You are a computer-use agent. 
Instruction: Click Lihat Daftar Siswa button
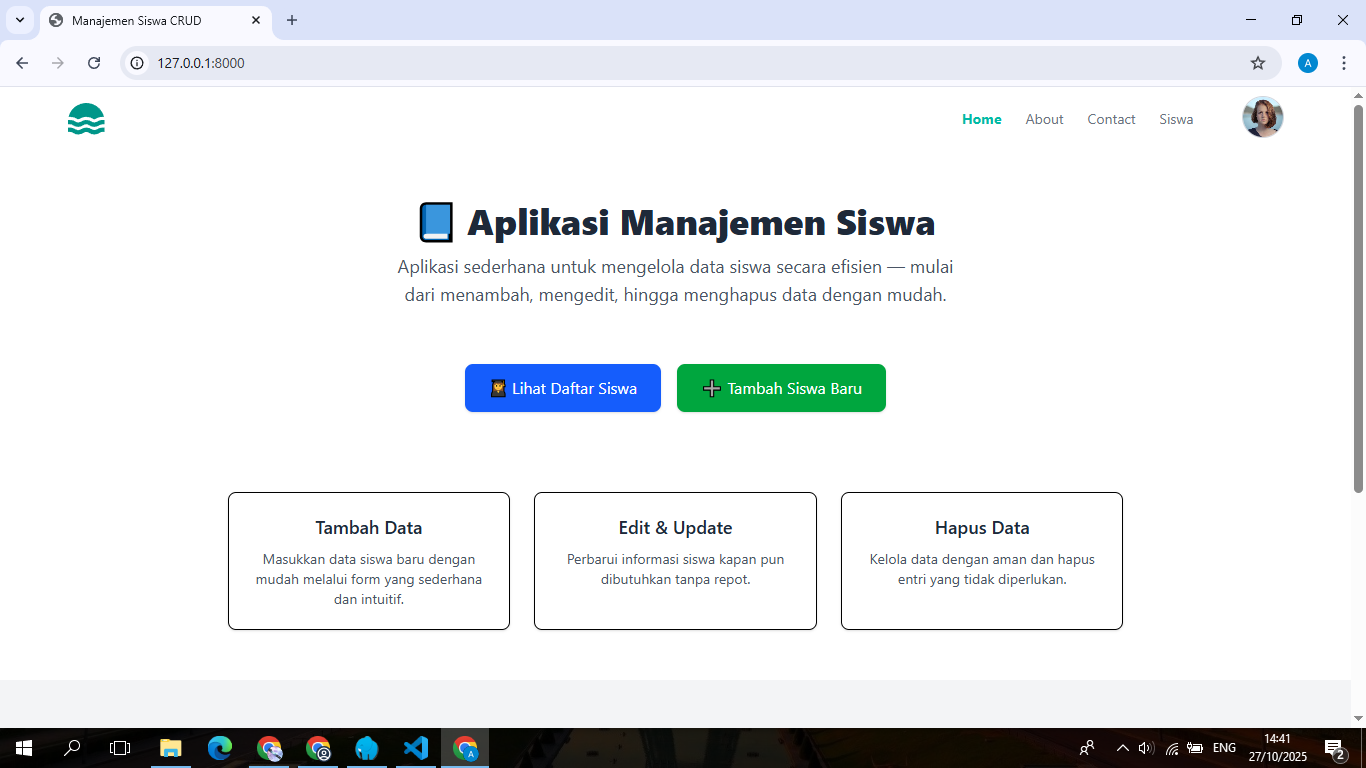(562, 388)
